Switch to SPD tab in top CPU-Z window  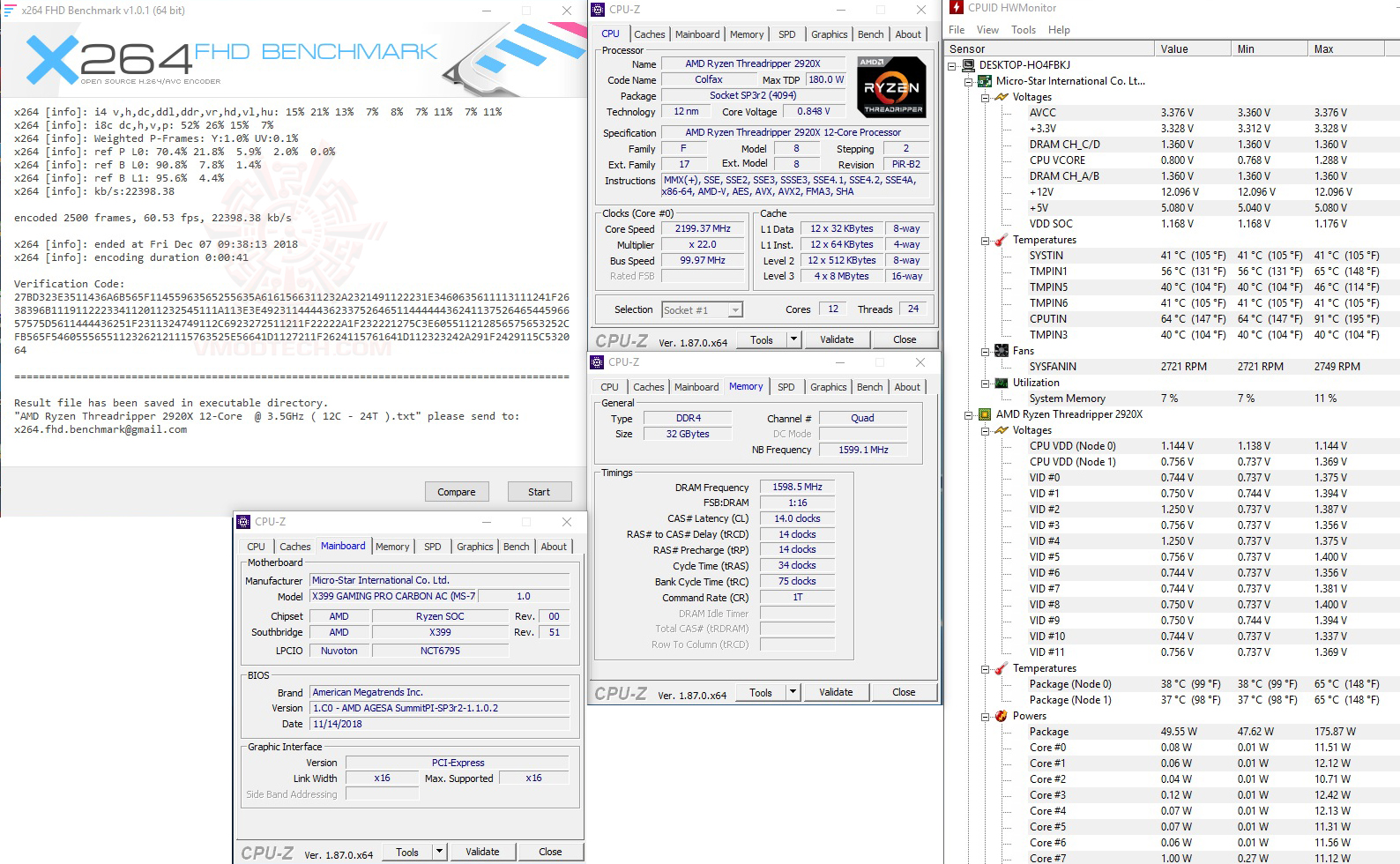pos(787,34)
